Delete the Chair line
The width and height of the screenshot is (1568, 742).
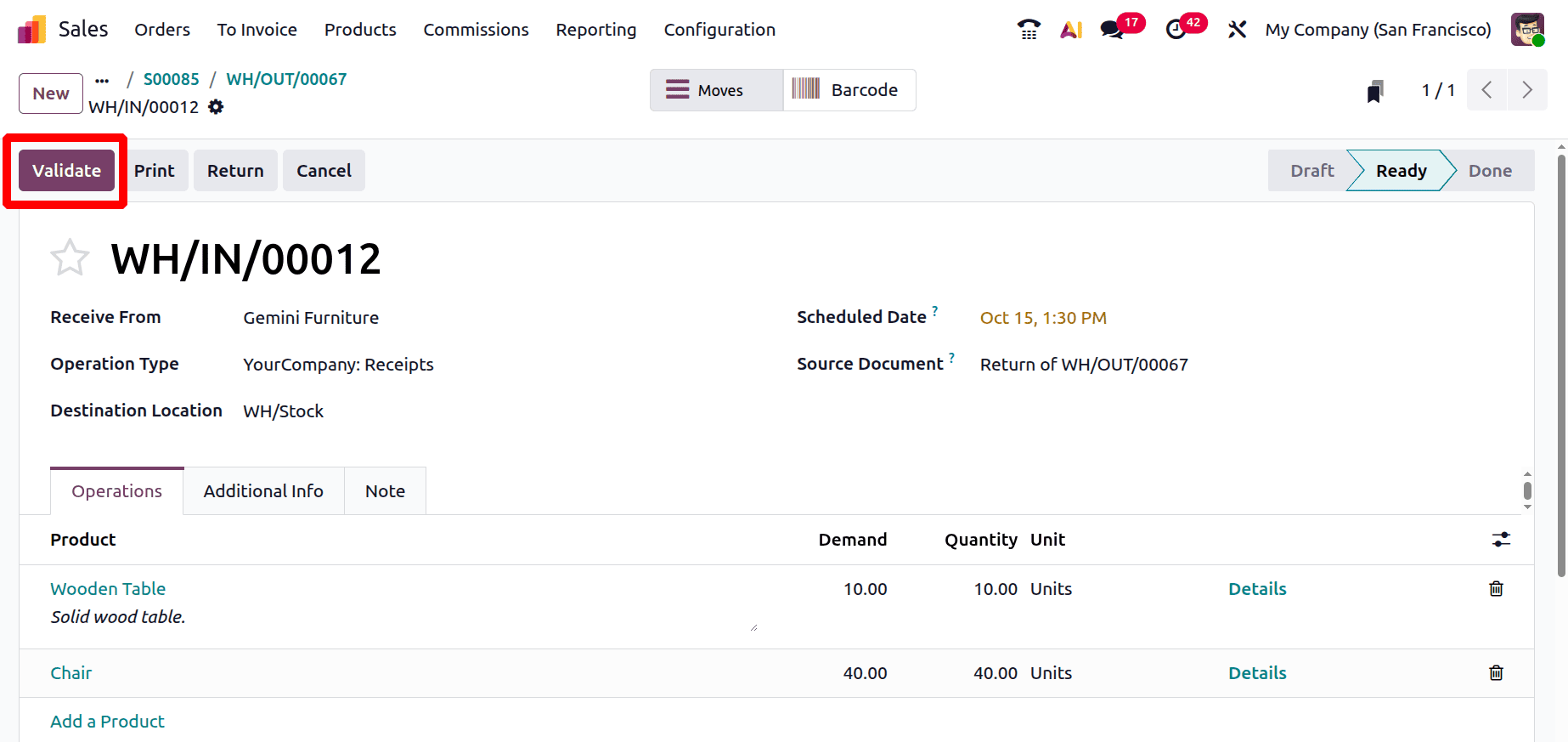point(1496,672)
